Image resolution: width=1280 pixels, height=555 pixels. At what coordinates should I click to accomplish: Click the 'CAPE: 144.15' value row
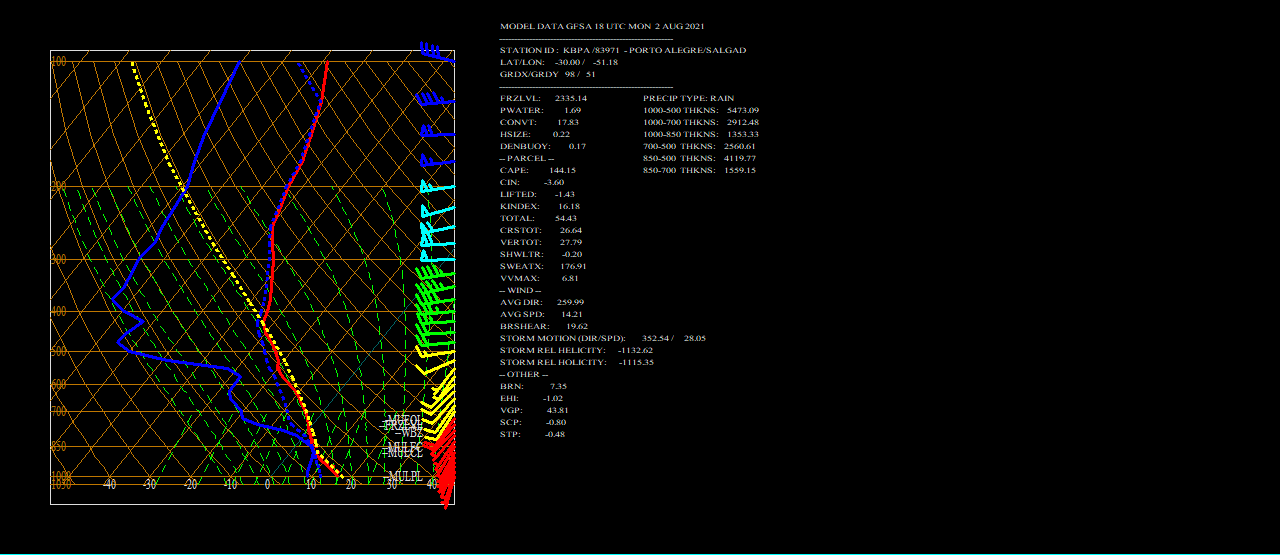point(538,170)
